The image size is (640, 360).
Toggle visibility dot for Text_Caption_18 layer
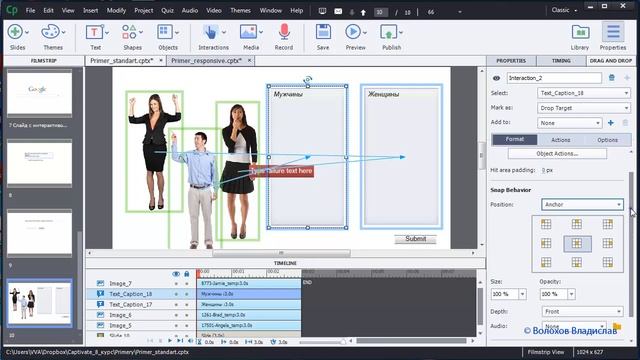[x=176, y=294]
